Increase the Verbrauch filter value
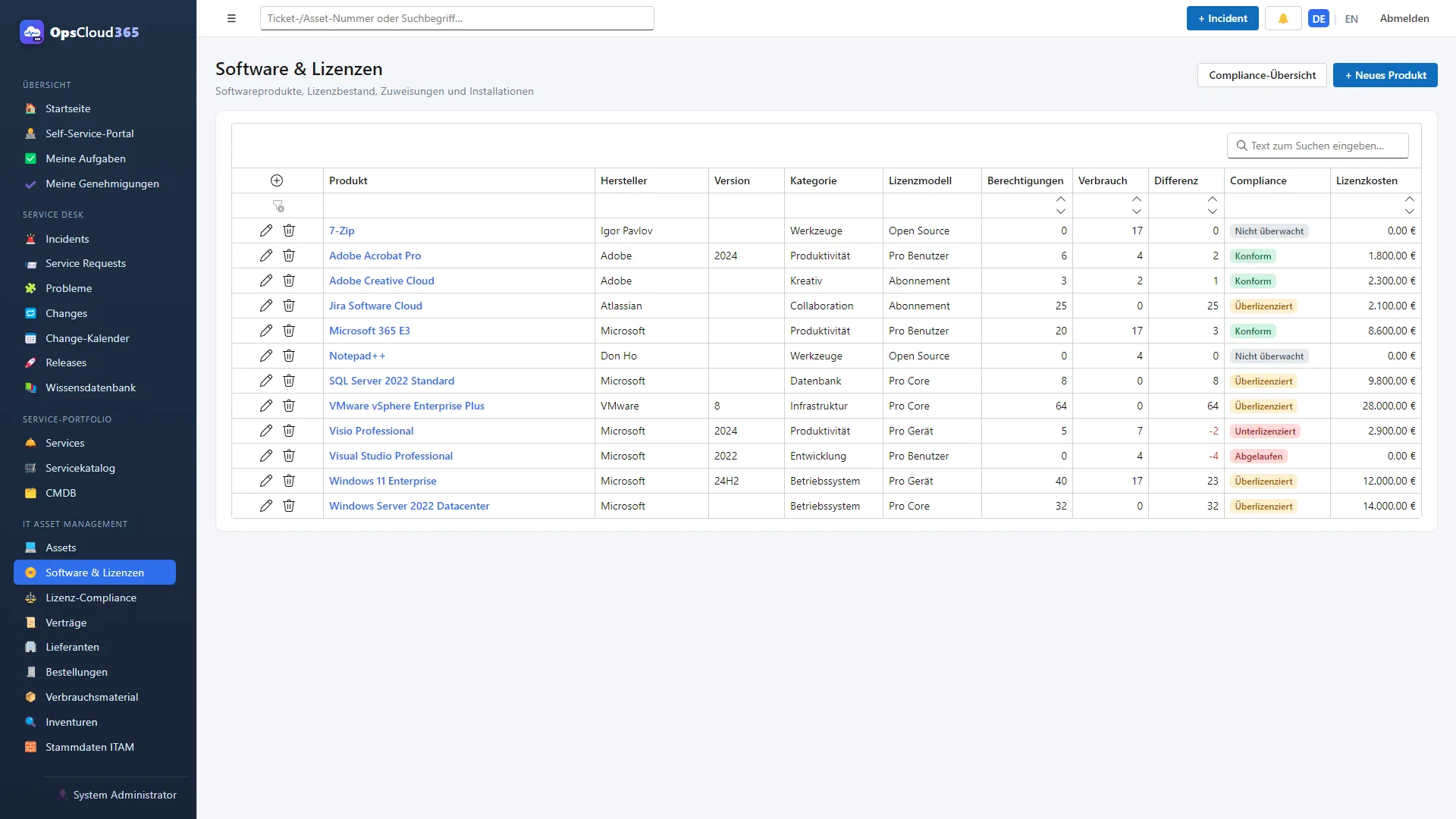1456x819 pixels. coord(1136,199)
